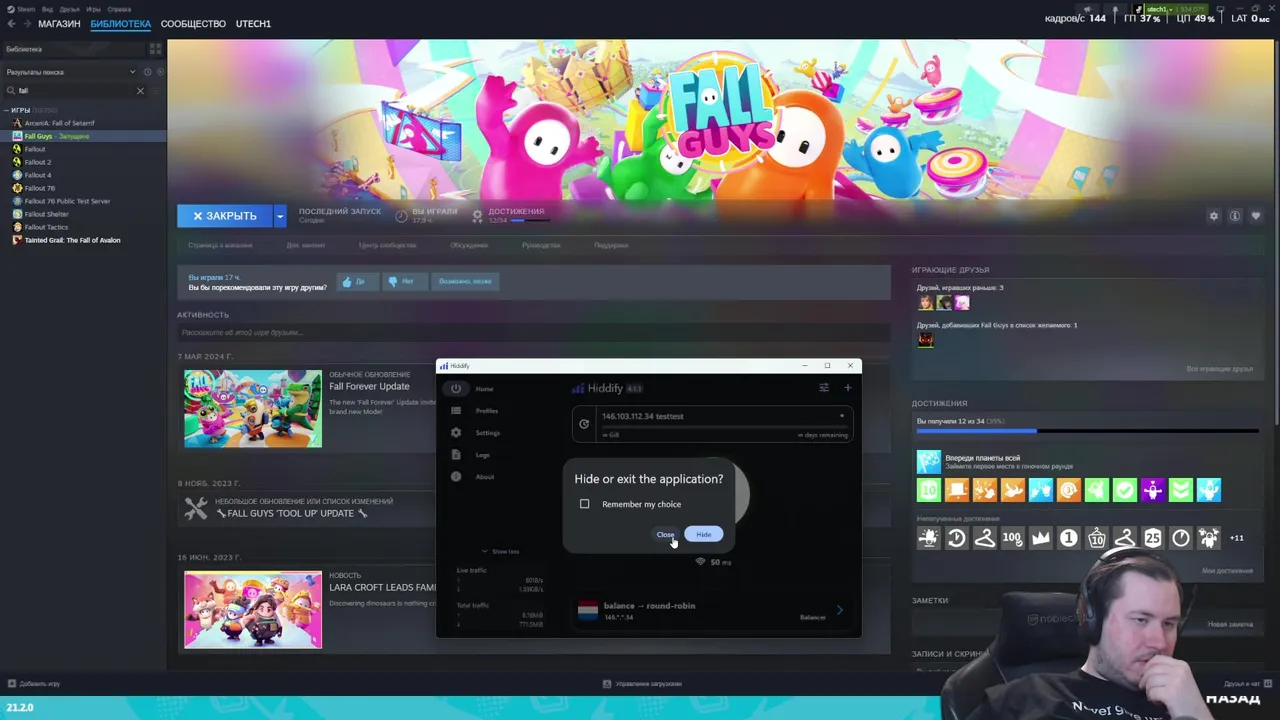Open the Steam menu

pos(26,9)
